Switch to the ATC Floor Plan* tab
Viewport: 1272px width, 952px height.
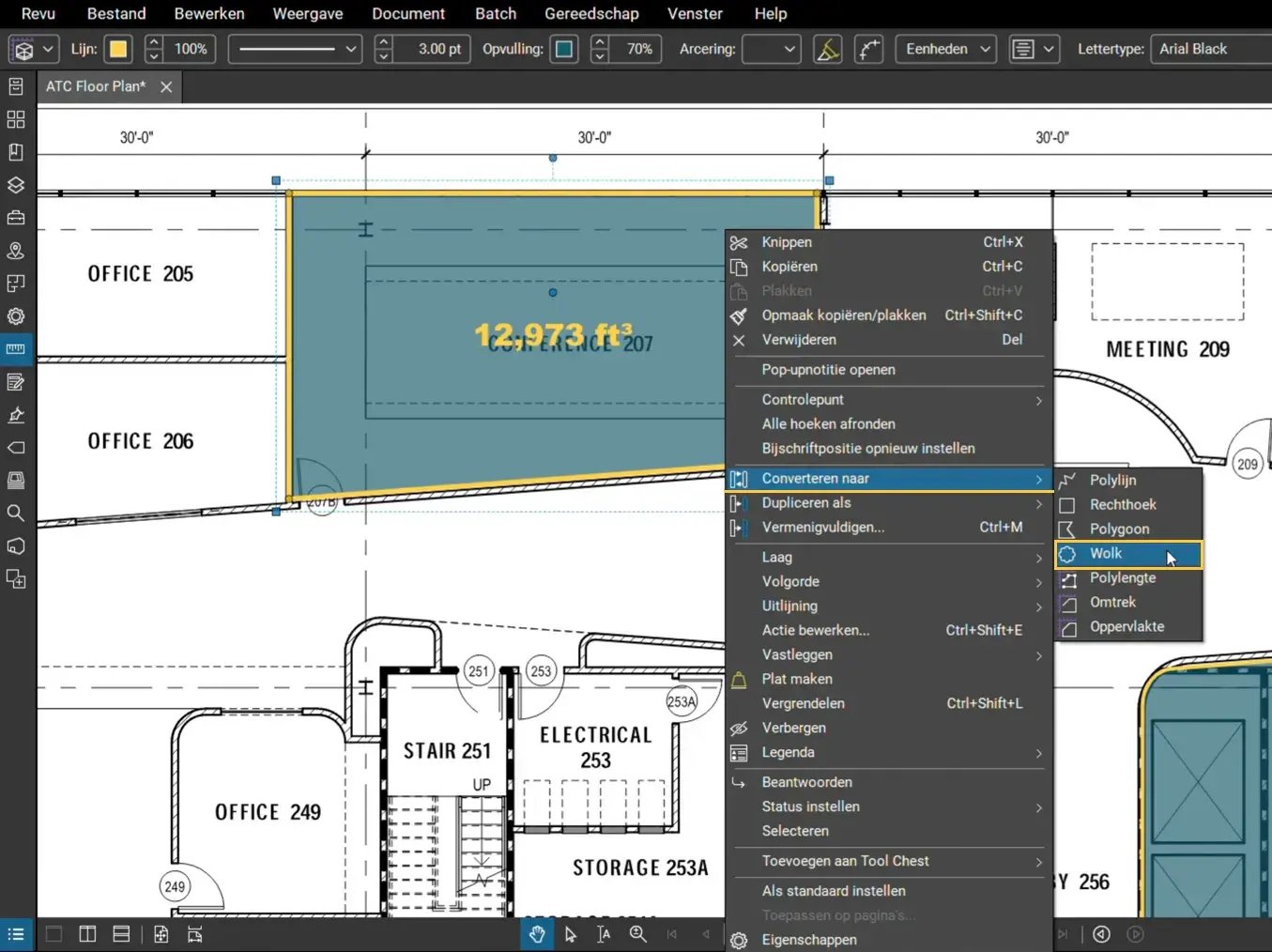(x=96, y=86)
